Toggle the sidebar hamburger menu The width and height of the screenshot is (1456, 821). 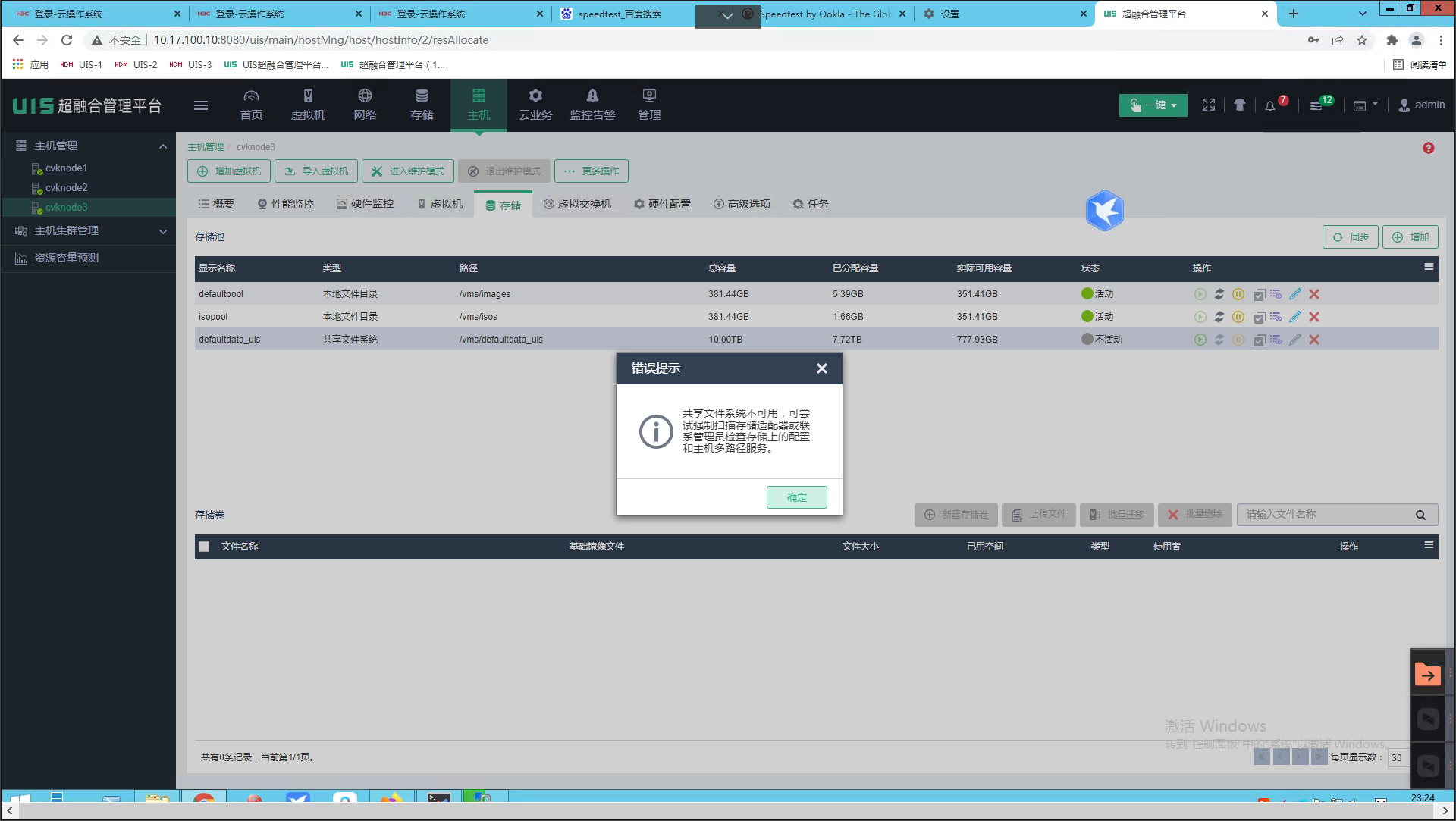(x=201, y=105)
